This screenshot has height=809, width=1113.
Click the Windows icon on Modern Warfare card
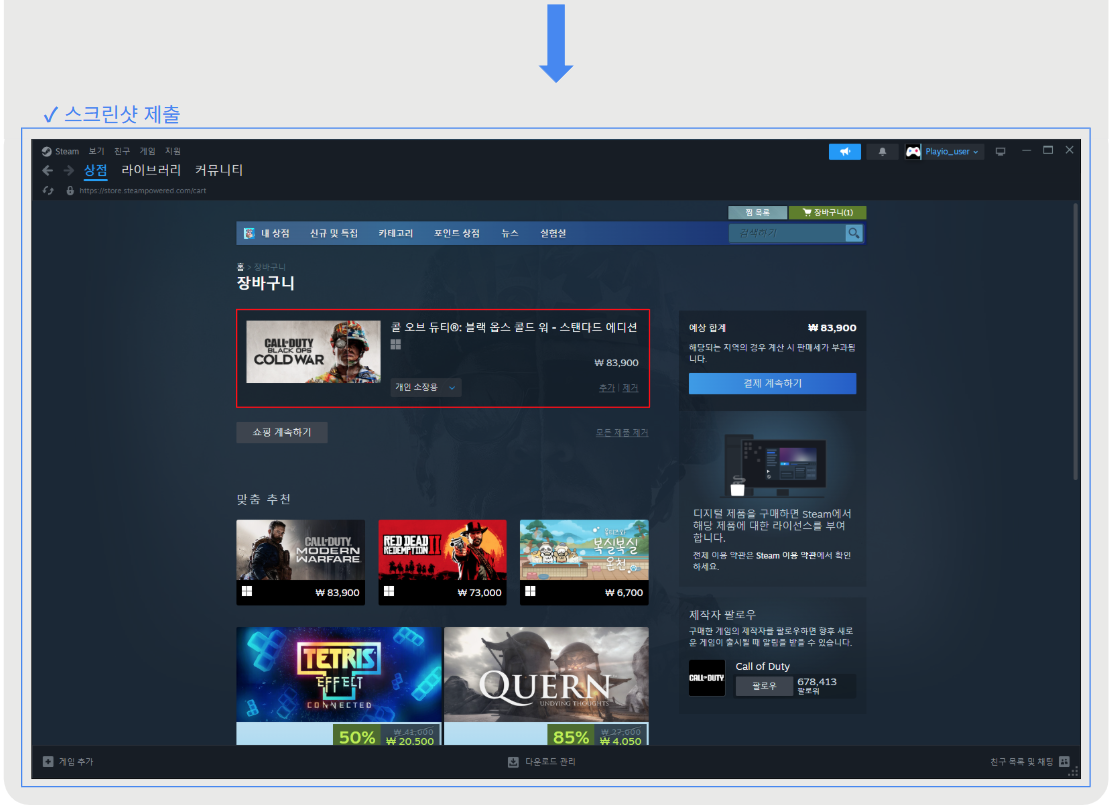(x=247, y=591)
